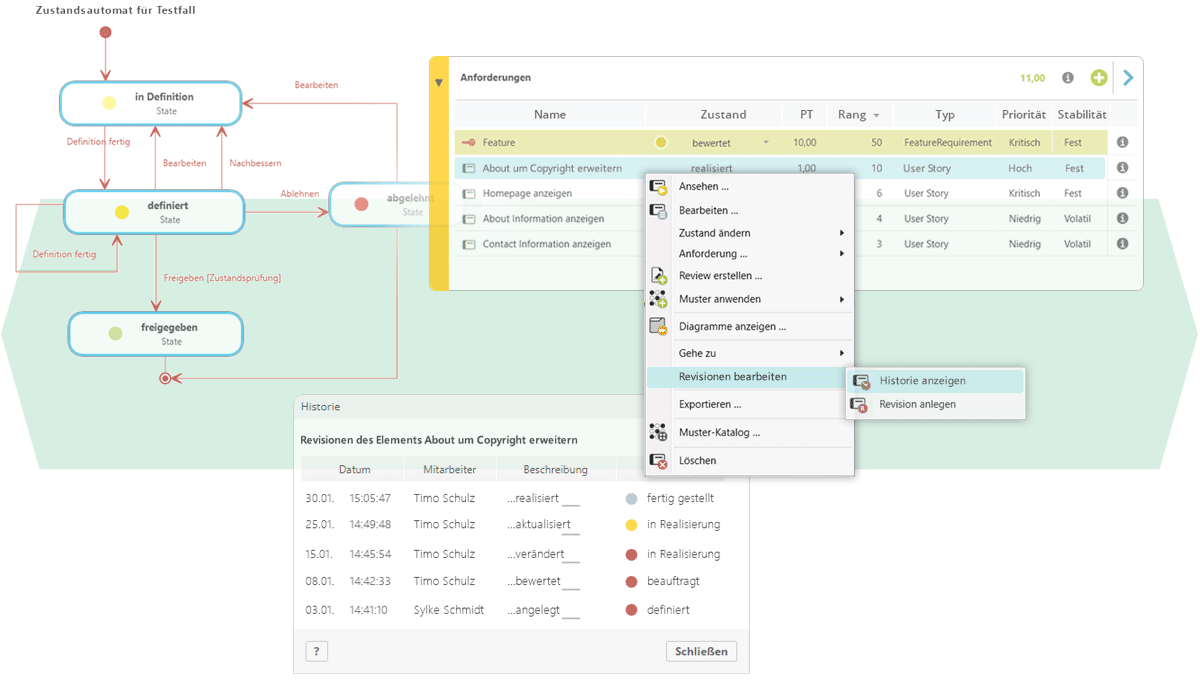Collapse the Anforderungen panel with yellow triangle
1200x700 pixels.
(x=438, y=83)
